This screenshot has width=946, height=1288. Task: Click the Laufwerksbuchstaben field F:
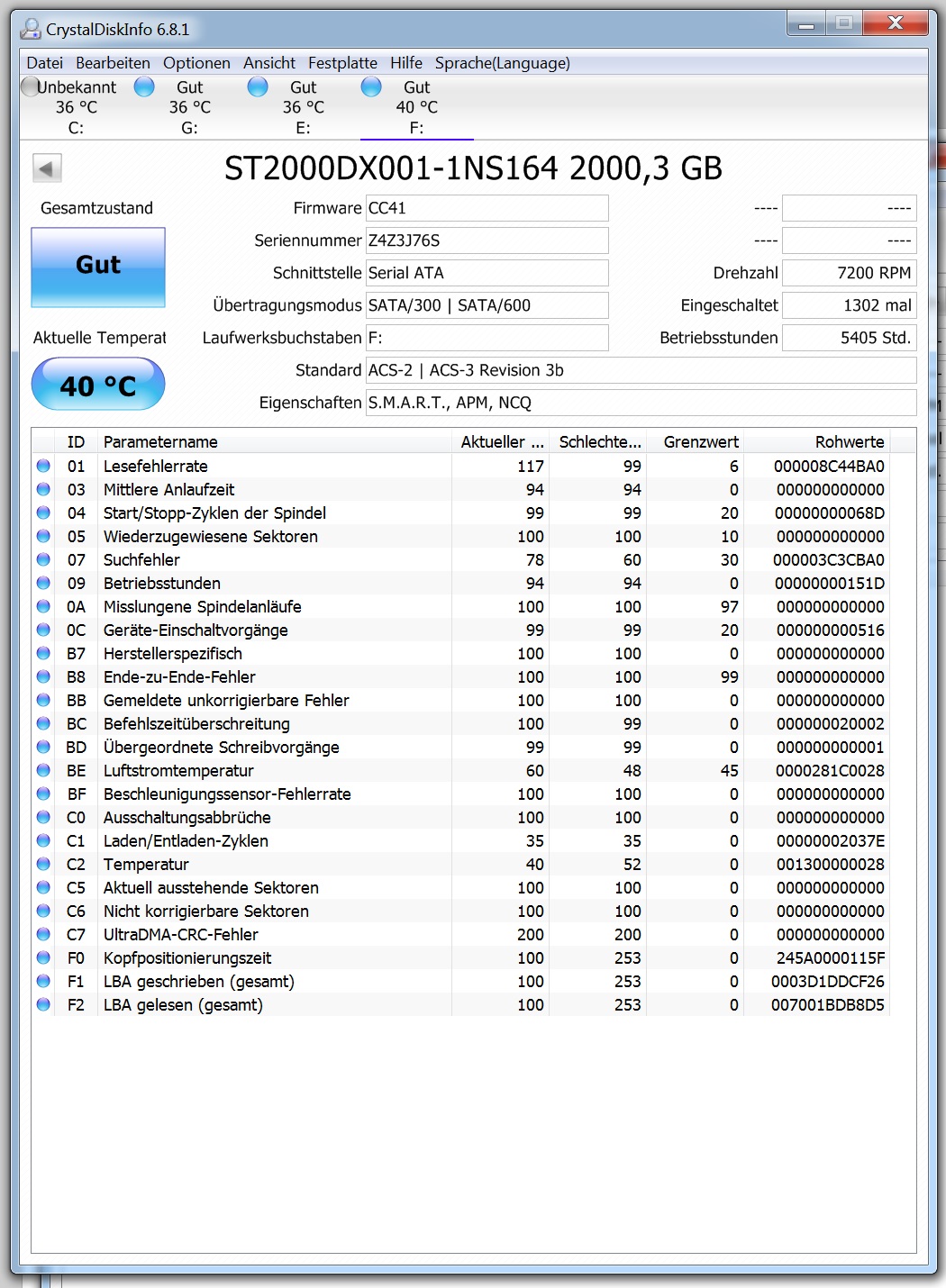coord(487,338)
